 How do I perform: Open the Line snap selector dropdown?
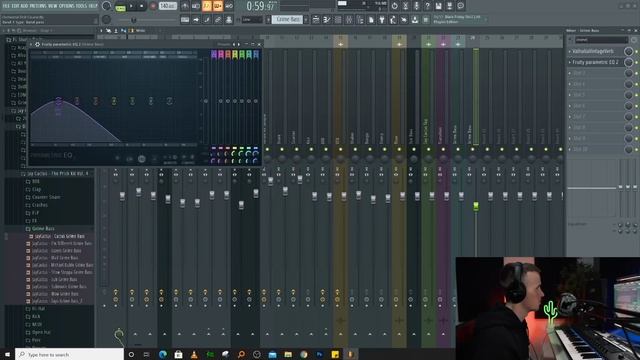(x=252, y=20)
